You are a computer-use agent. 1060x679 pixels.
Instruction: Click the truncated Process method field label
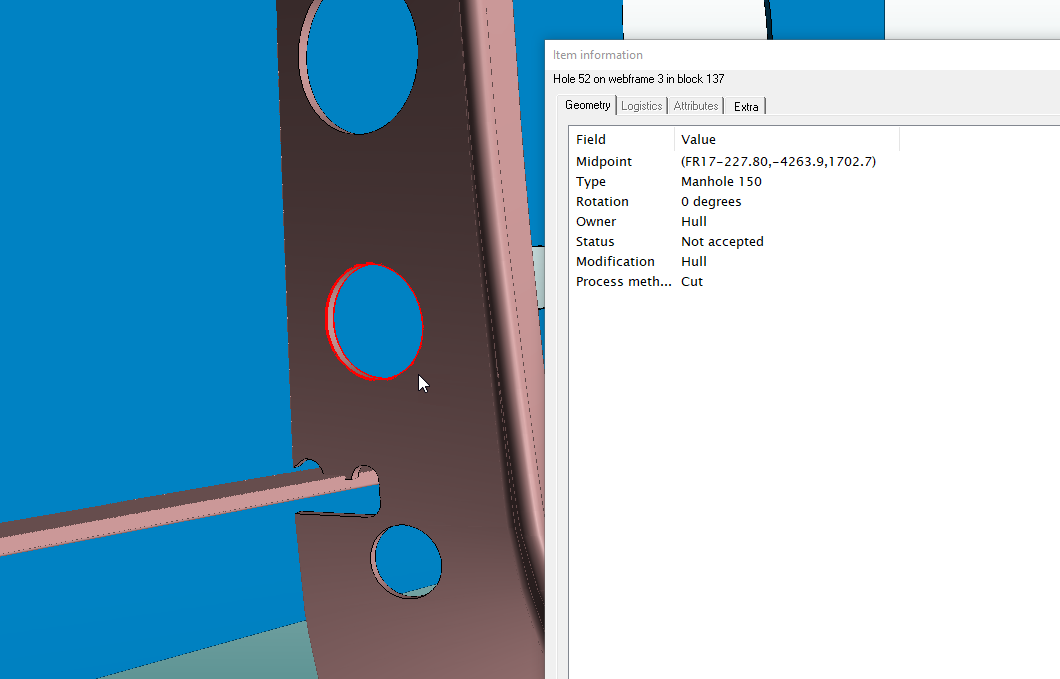[623, 282]
